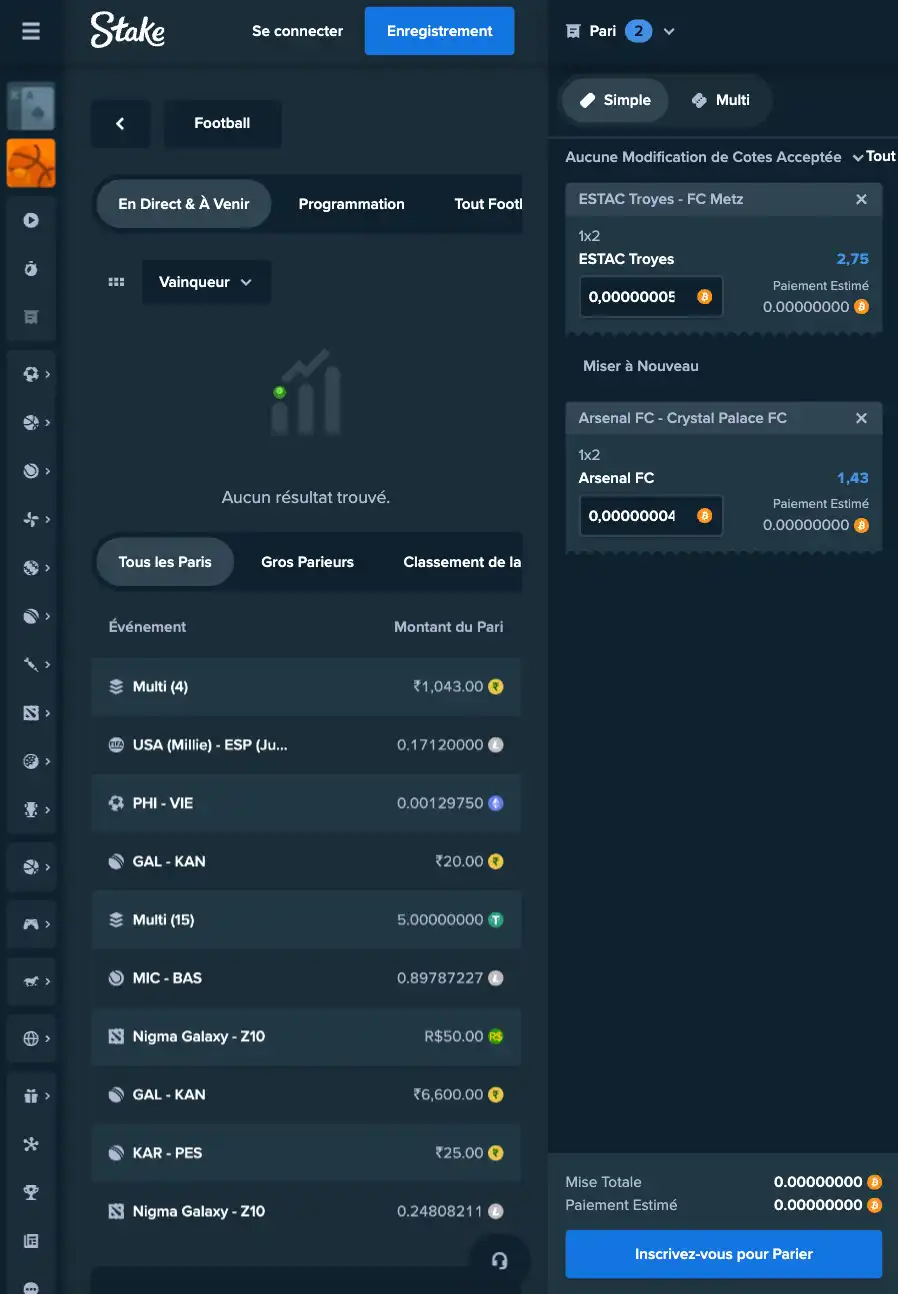This screenshot has height=1294, width=898.
Task: Select the horse racing icon
Action: (x=31, y=981)
